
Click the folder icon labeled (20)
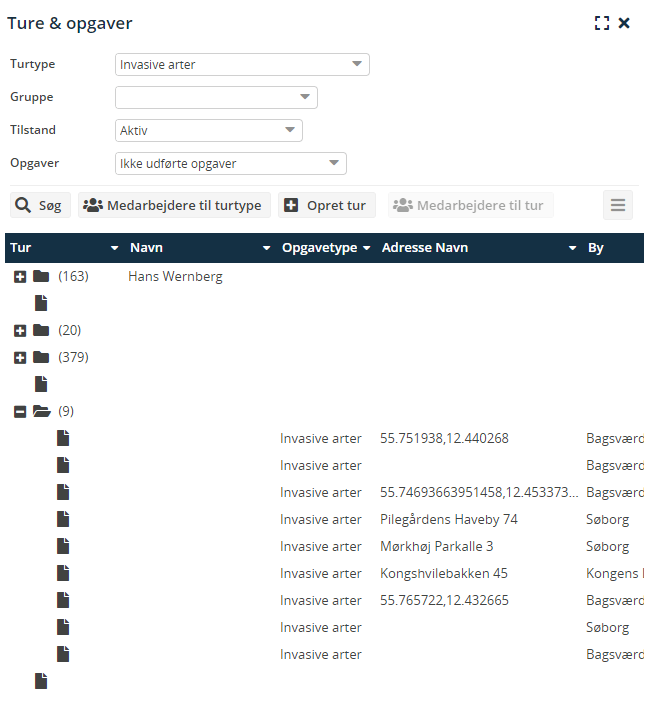coord(41,330)
